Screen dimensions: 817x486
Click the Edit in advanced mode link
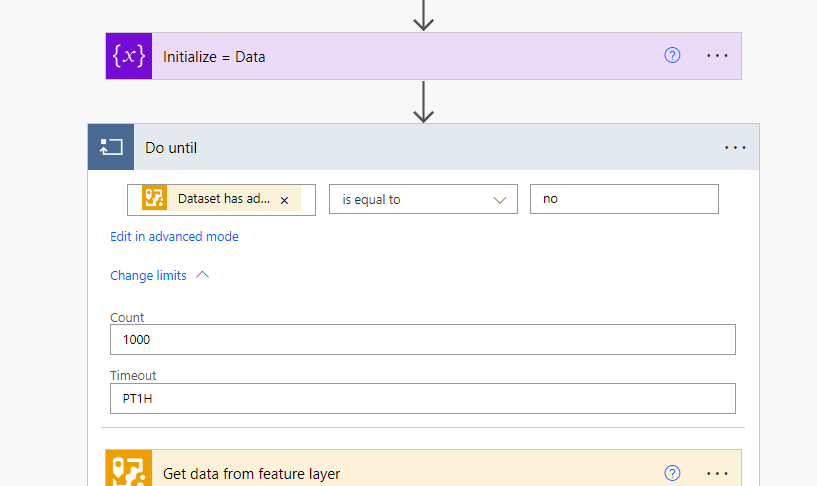(174, 237)
